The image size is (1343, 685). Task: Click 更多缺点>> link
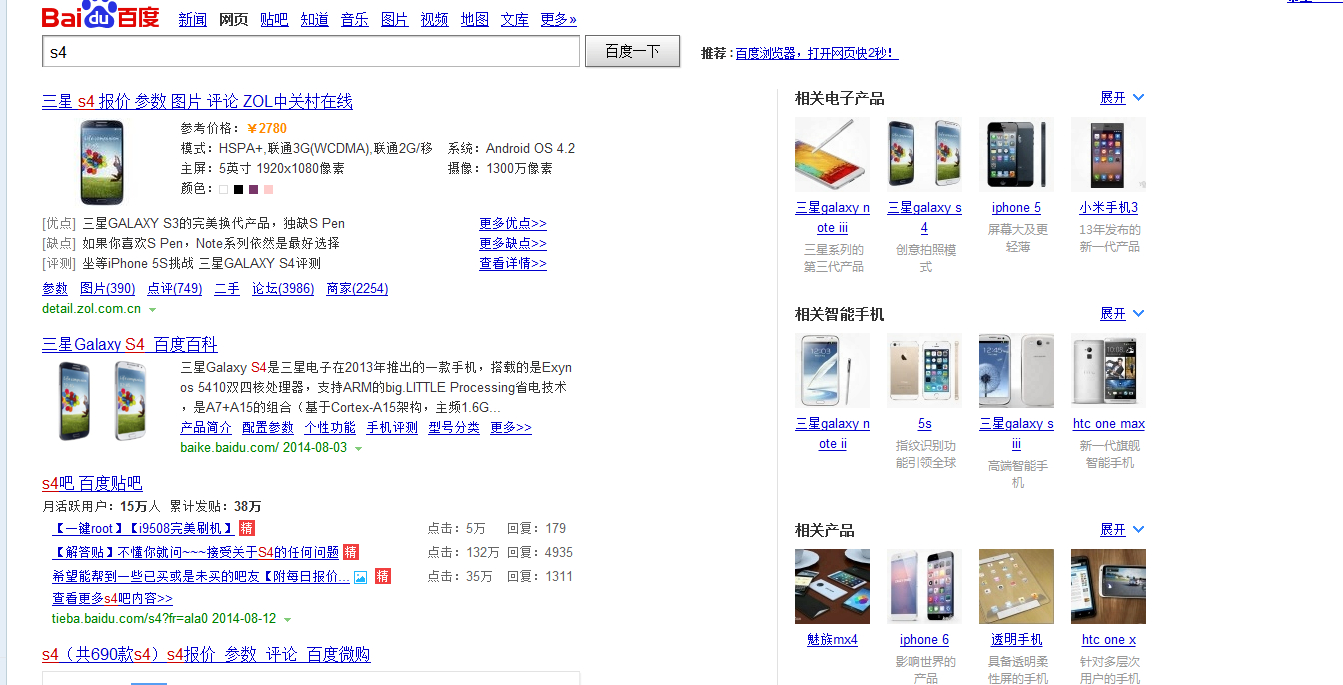tap(513, 243)
